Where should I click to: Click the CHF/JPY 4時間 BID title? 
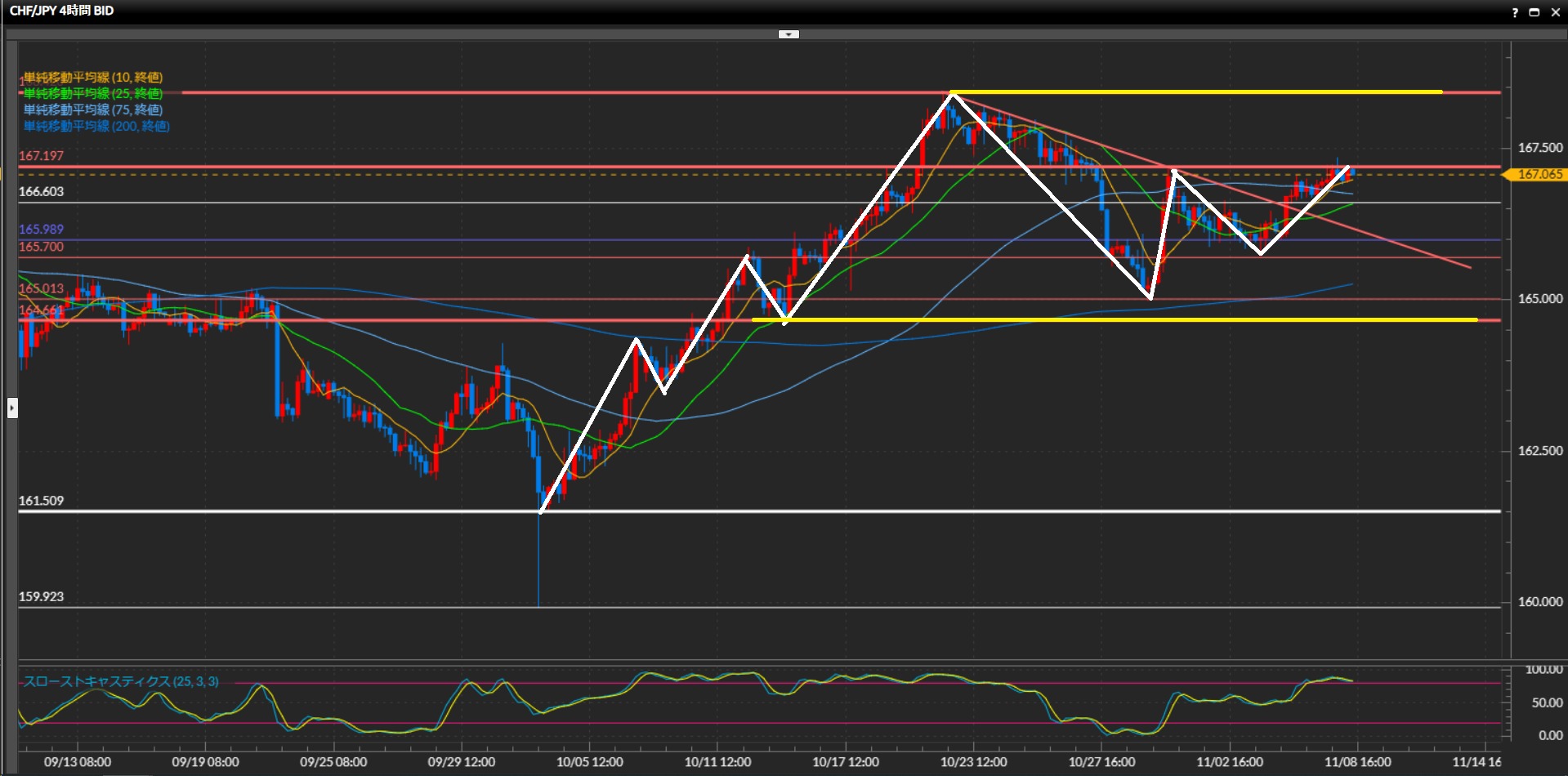click(61, 11)
